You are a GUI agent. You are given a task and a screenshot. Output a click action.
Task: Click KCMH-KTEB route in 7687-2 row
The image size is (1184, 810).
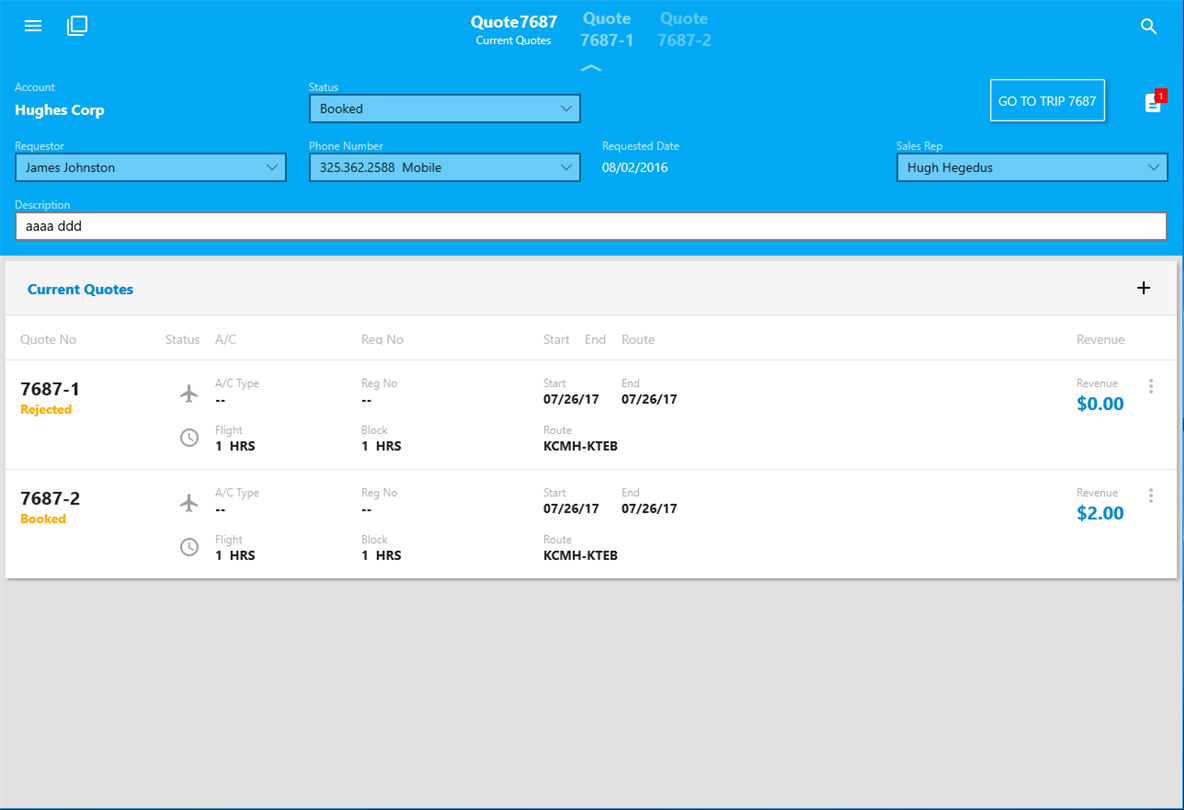click(x=581, y=556)
